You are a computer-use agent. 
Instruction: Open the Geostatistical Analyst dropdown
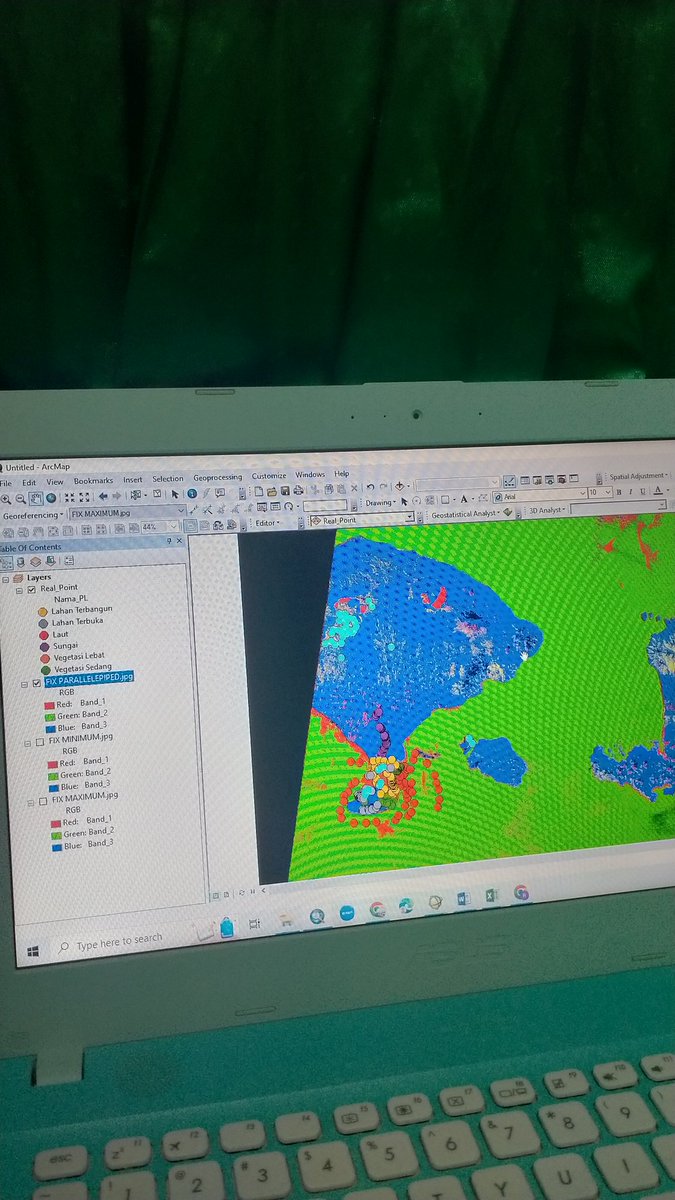coord(465,513)
